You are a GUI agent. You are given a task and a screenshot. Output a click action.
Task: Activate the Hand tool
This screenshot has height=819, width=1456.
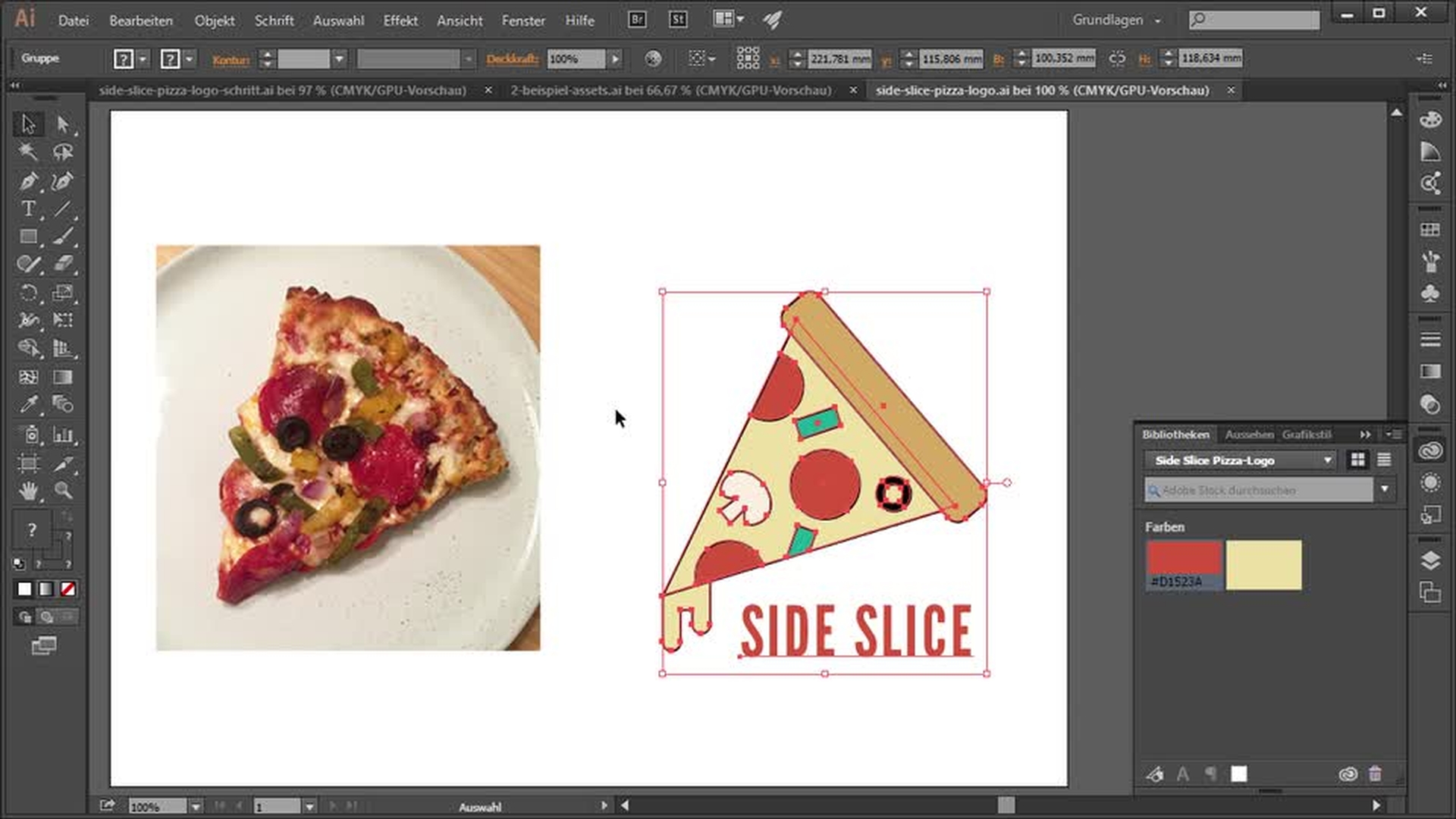pos(28,491)
